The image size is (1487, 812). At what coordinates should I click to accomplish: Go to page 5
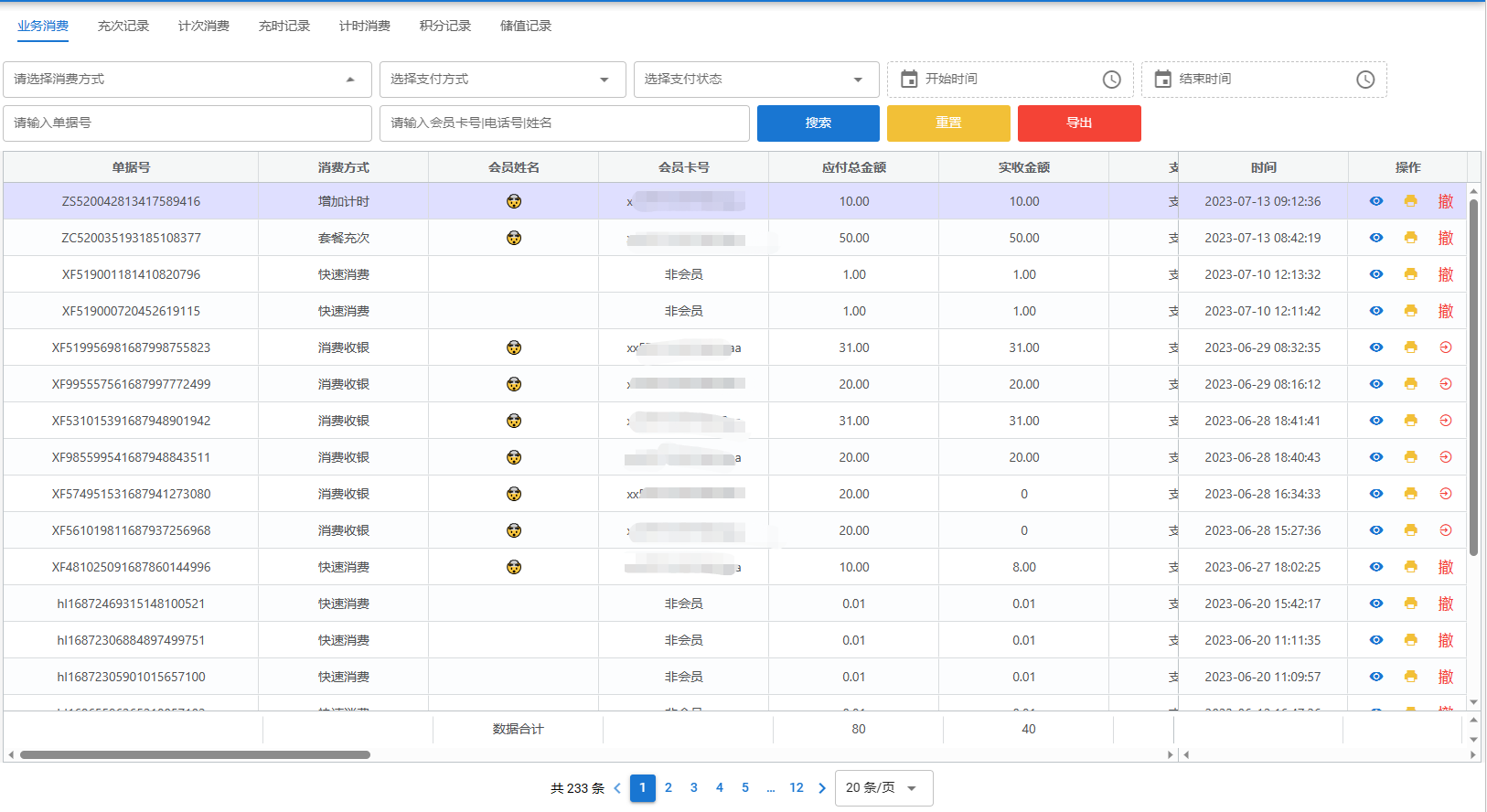click(x=745, y=788)
